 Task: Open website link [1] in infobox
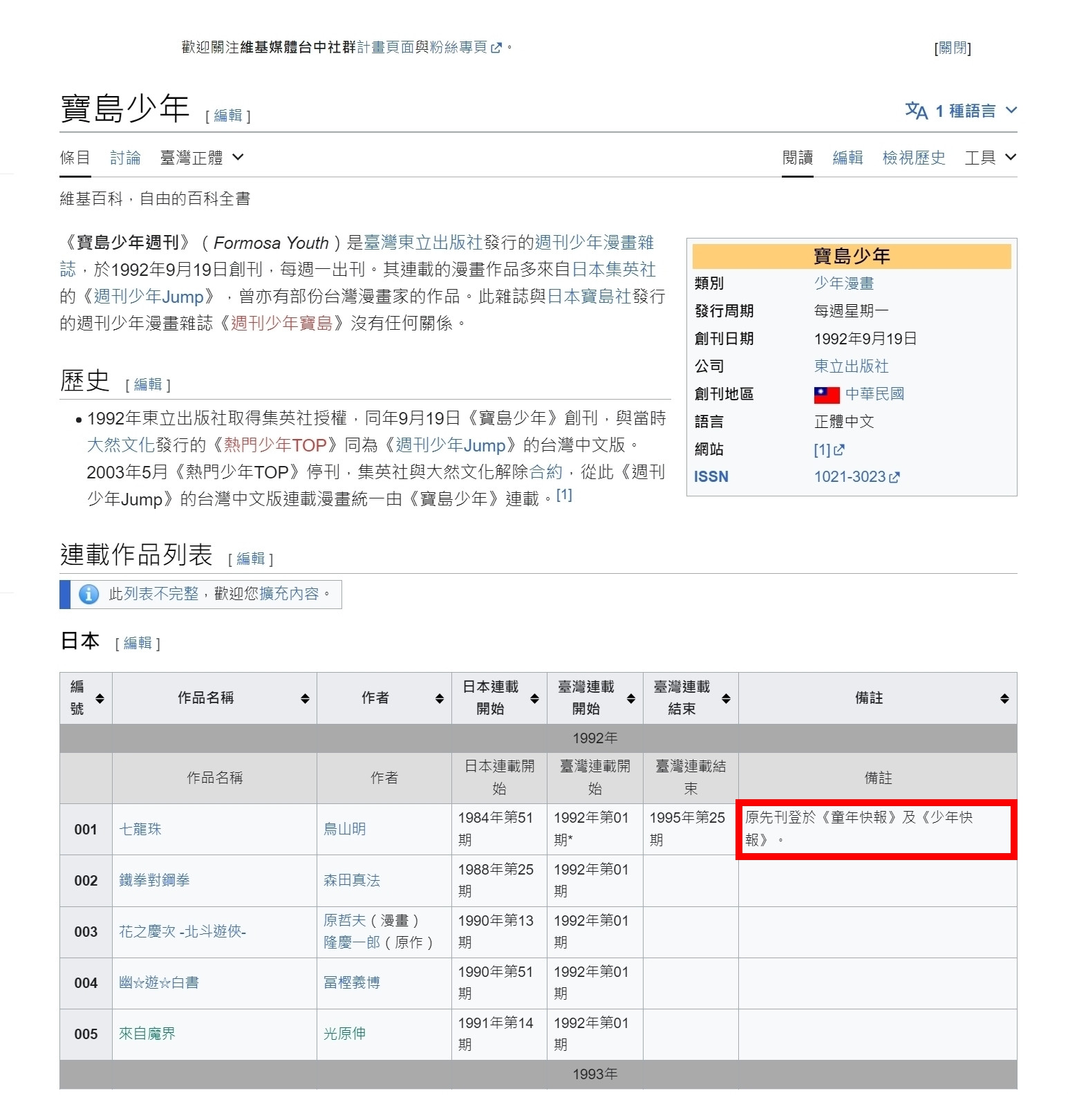[x=829, y=450]
